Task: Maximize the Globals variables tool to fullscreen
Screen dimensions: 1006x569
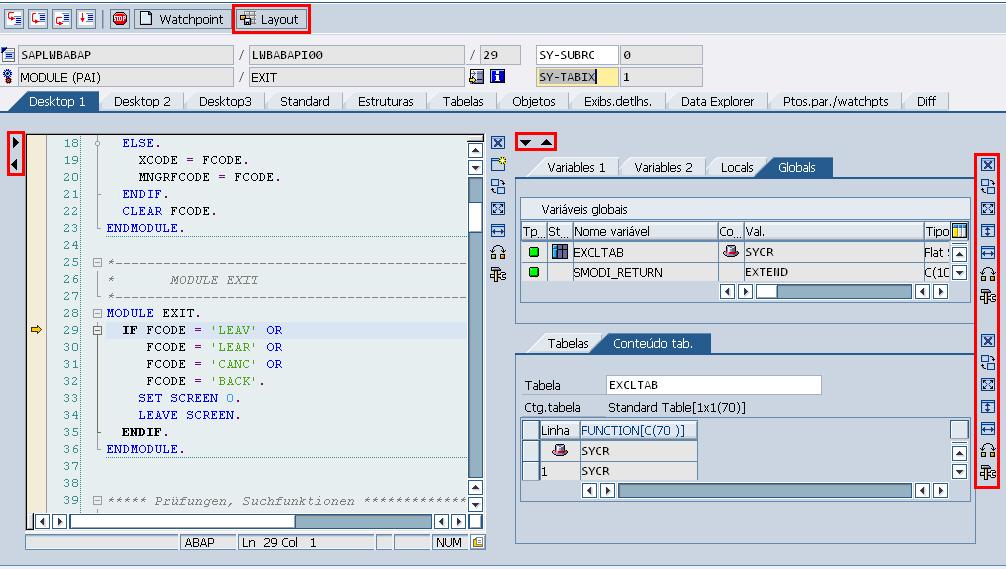Action: (987, 208)
